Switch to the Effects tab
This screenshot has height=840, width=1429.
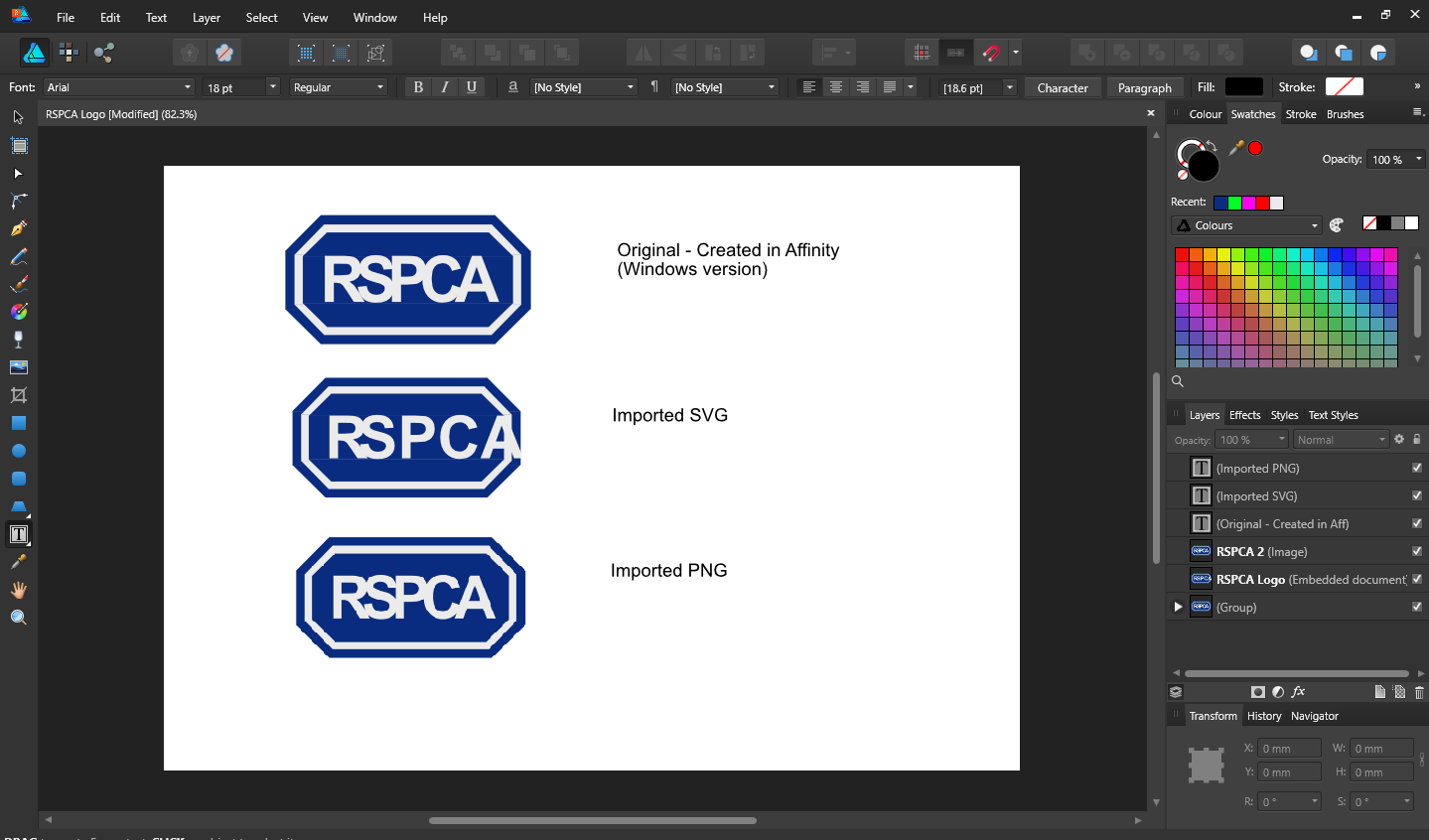(x=1244, y=415)
